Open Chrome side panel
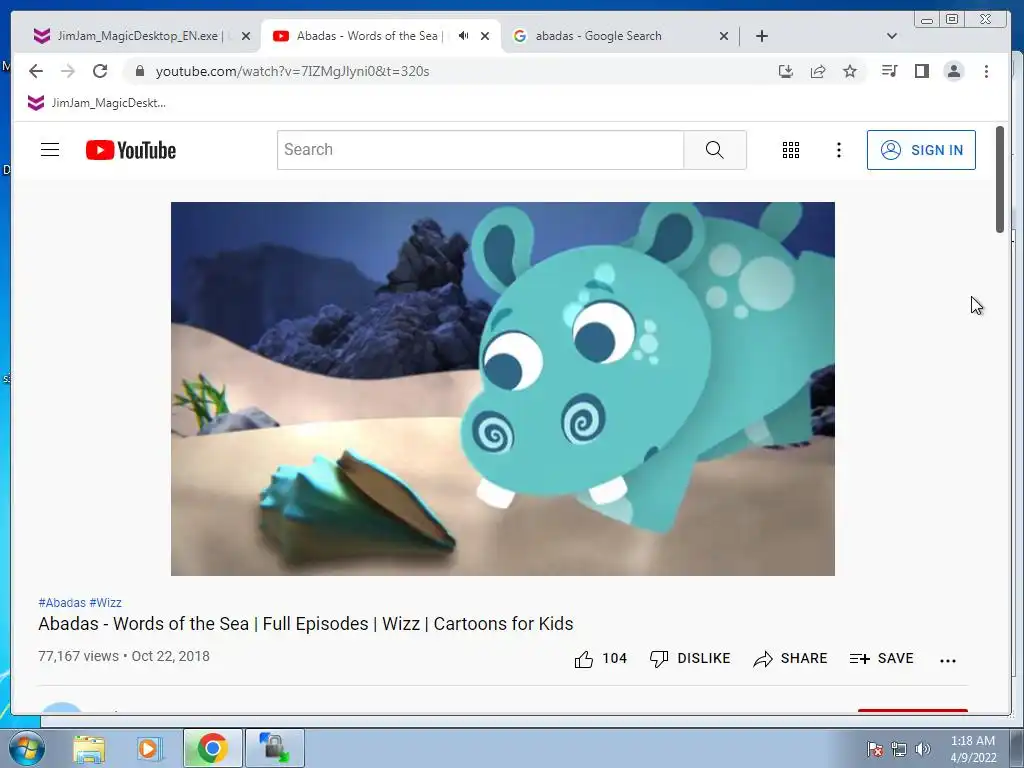 point(921,71)
